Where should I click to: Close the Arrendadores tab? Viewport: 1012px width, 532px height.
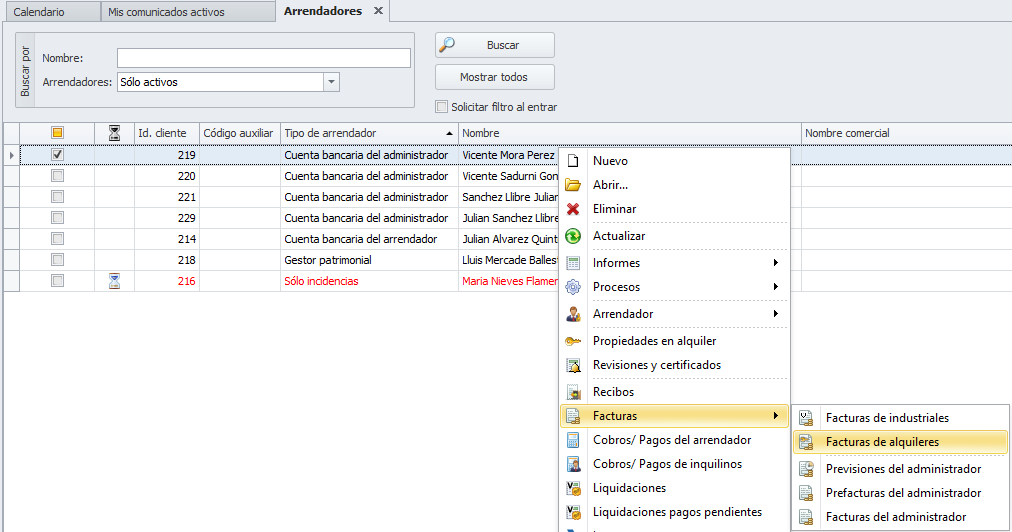tap(379, 11)
